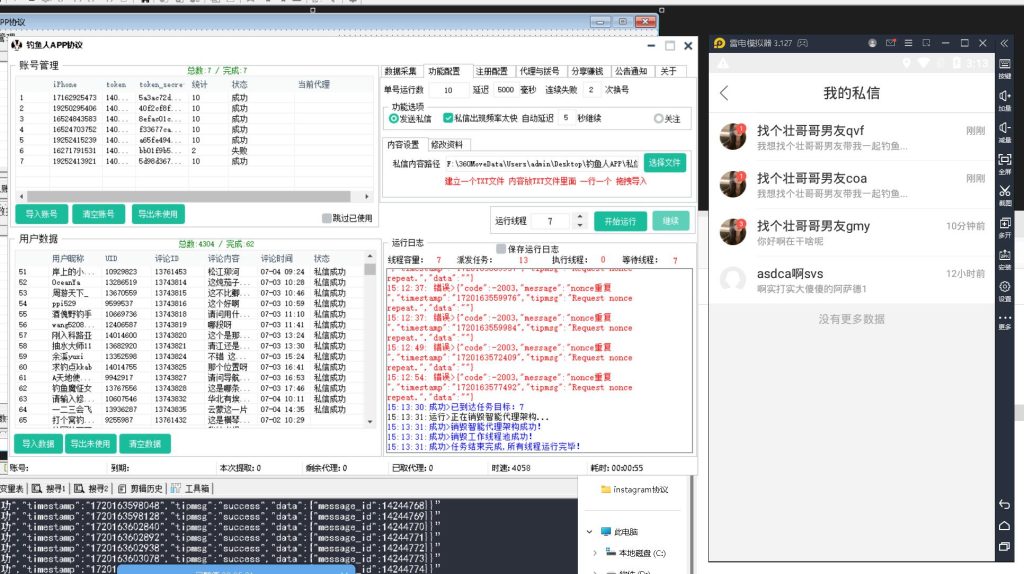1024x574 pixels.
Task: Click the 开始运行 button
Action: (x=620, y=221)
